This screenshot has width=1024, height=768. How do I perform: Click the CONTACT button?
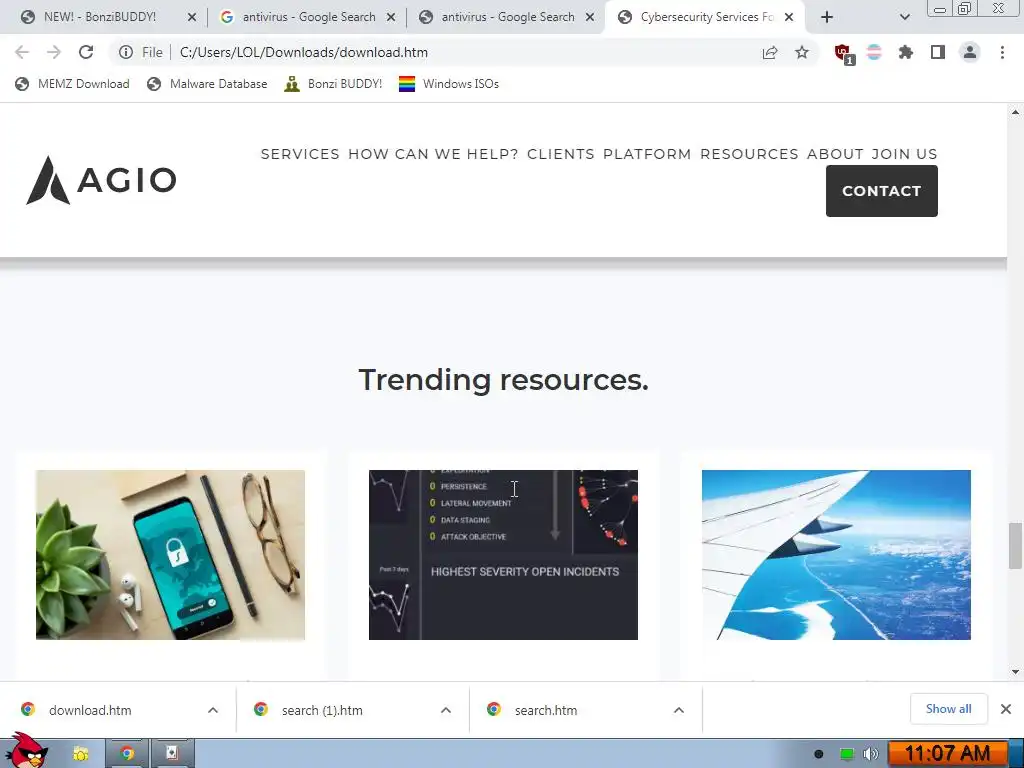[882, 191]
